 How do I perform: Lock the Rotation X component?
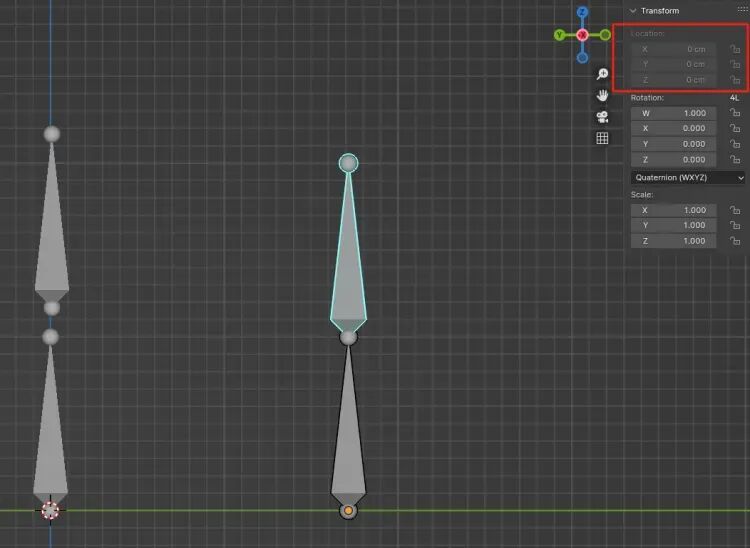(x=735, y=128)
